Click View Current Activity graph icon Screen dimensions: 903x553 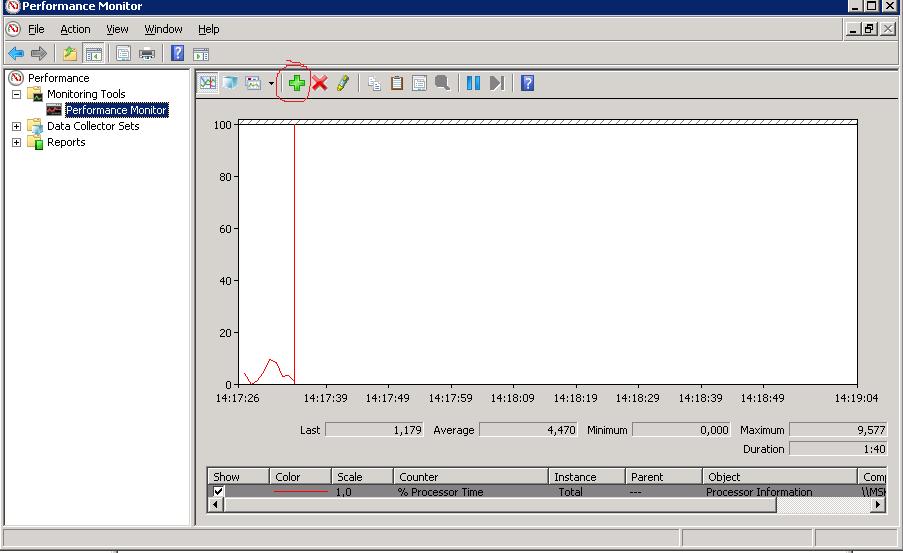tap(208, 83)
